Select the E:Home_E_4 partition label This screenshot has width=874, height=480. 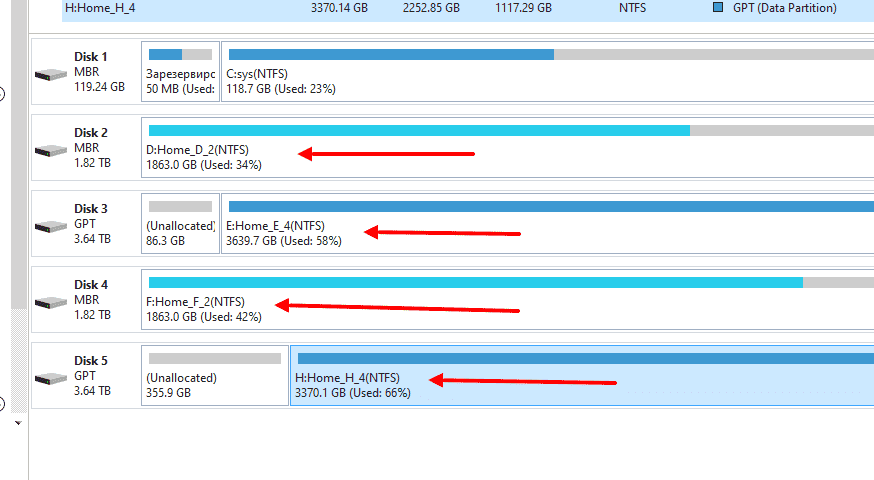pos(275,226)
